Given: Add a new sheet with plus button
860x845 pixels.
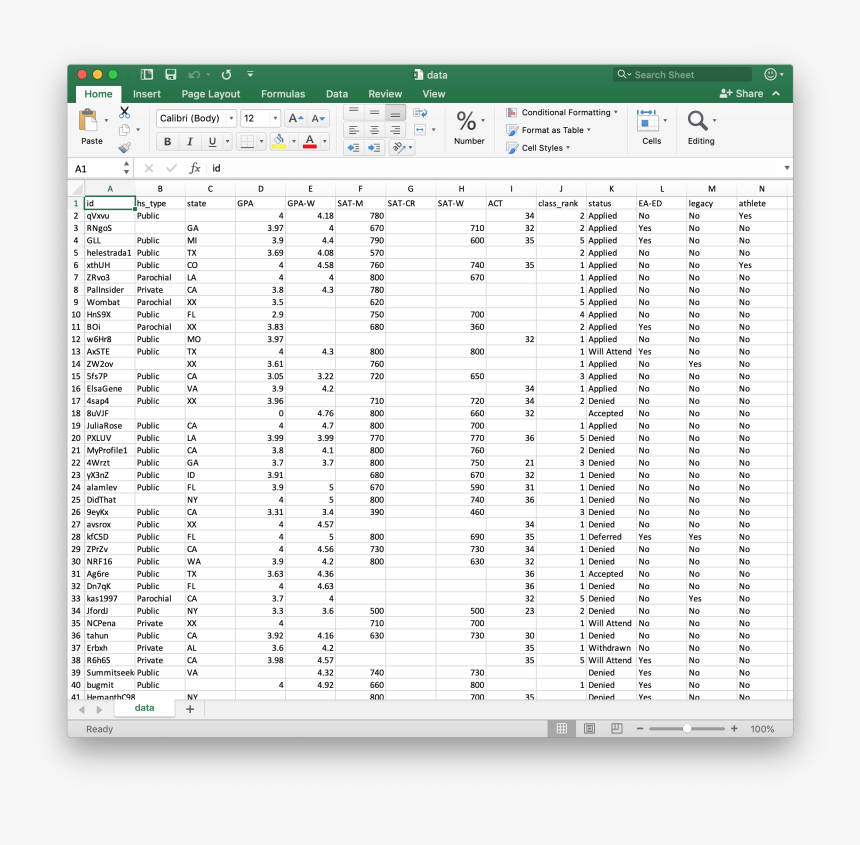Looking at the screenshot, I should pyautogui.click(x=190, y=709).
